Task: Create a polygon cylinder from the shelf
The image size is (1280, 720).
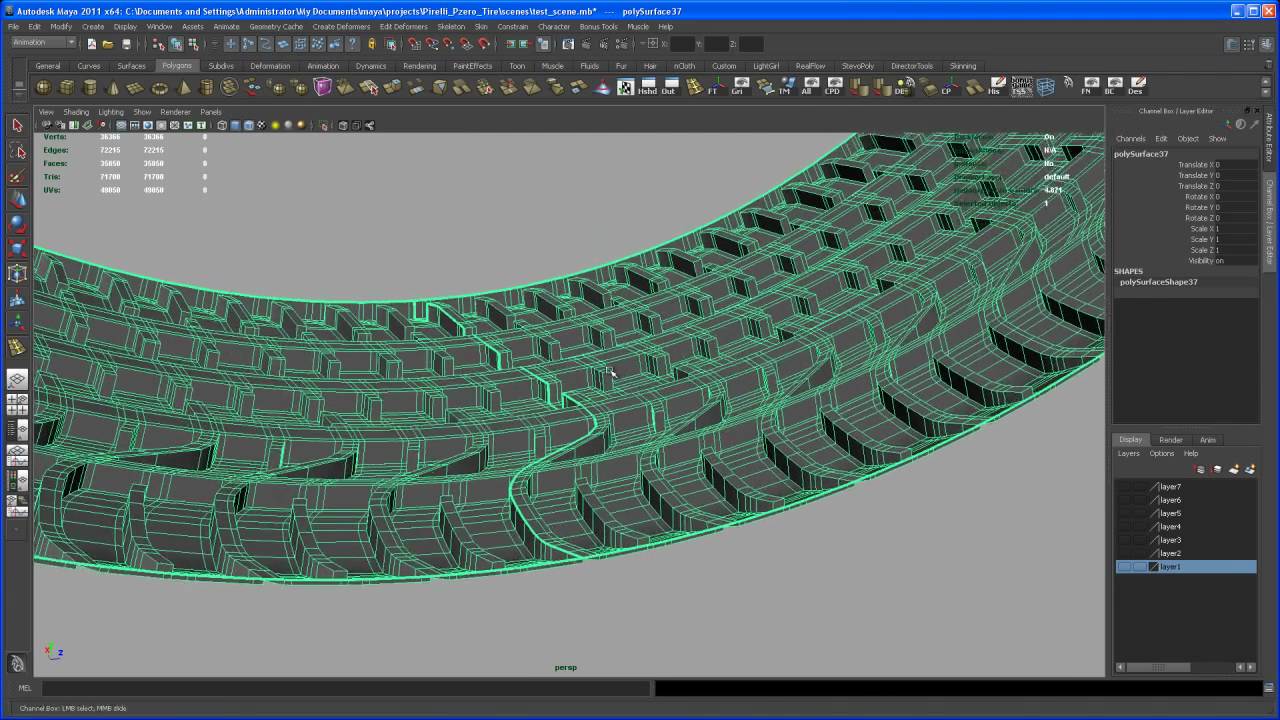Action: click(90, 88)
